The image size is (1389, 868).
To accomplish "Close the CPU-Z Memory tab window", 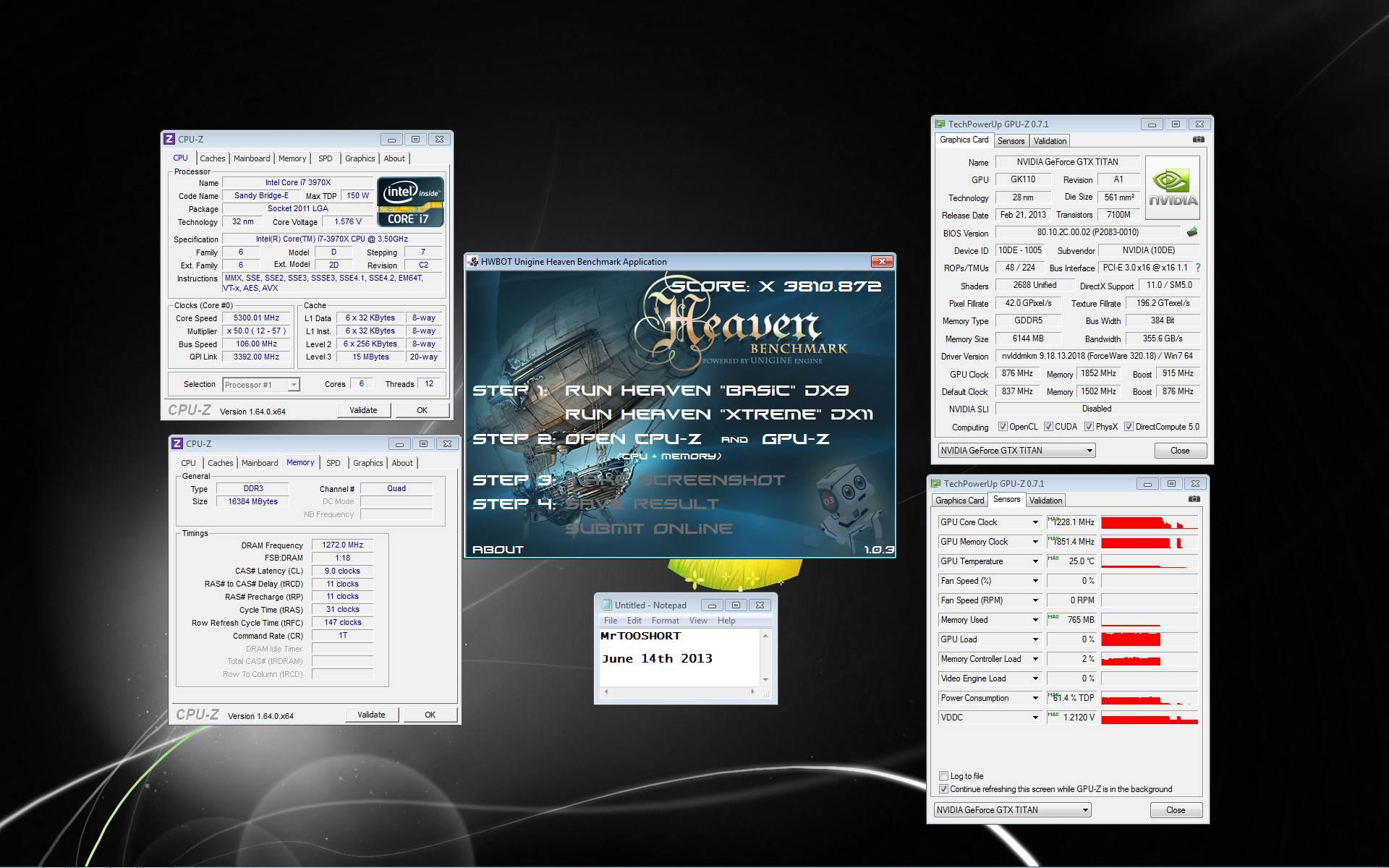I will coord(447,444).
